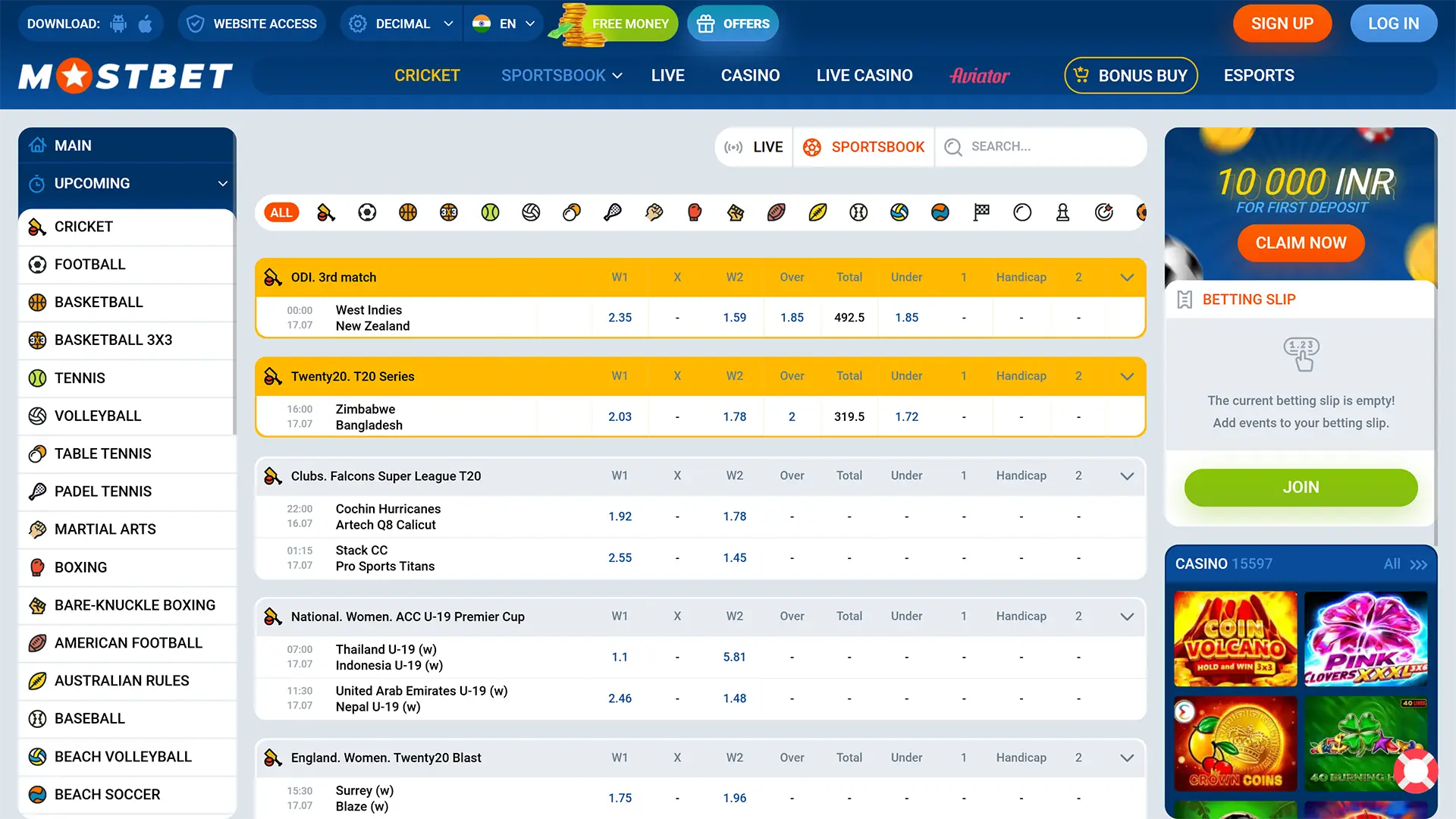Collapse the Falcons Super League T20 section
Viewport: 1456px width, 819px height.
[x=1127, y=476]
